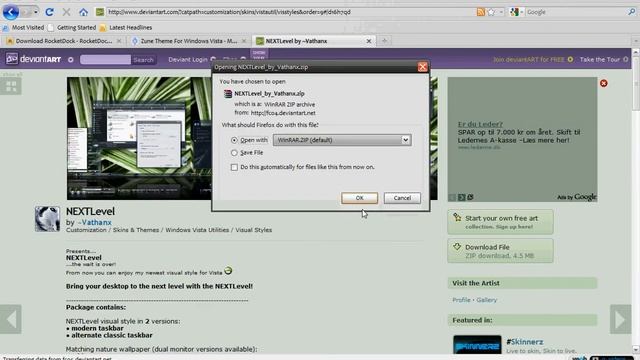Image resolution: width=640 pixels, height=360 pixels.
Task: Close the advertisement with the red X icon
Action: point(604,83)
